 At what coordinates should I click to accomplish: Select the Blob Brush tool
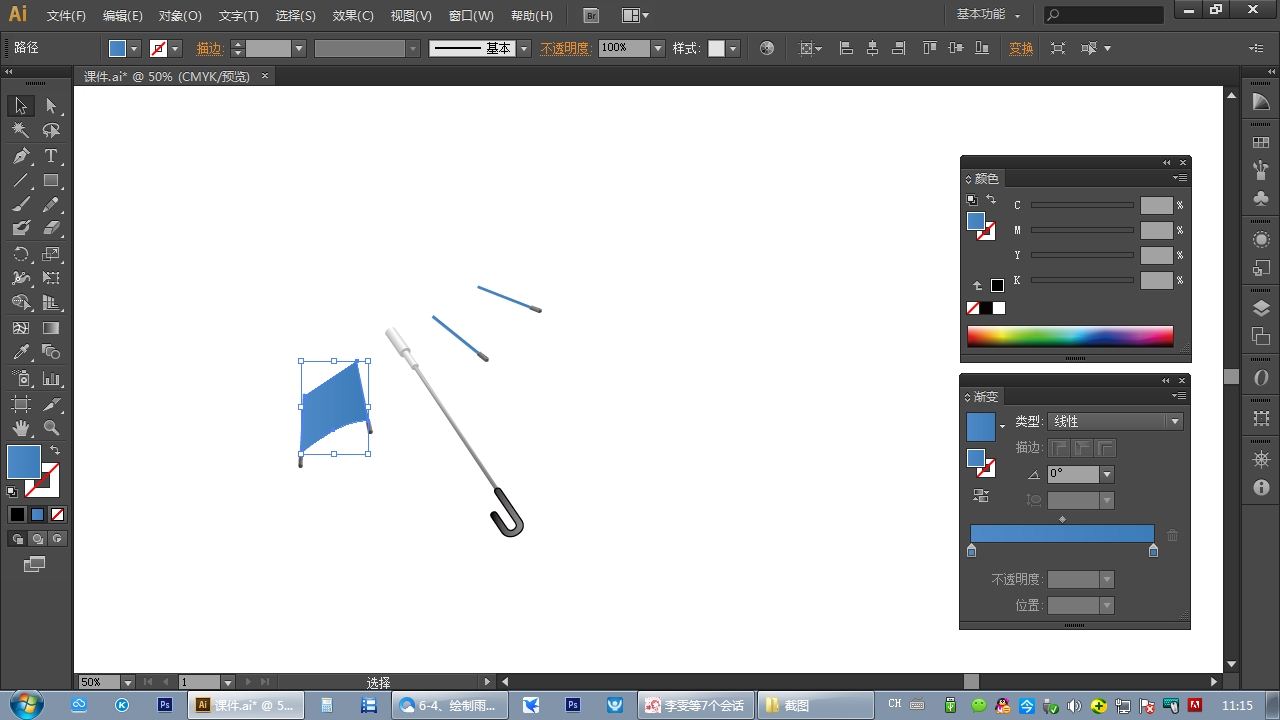[x=21, y=229]
